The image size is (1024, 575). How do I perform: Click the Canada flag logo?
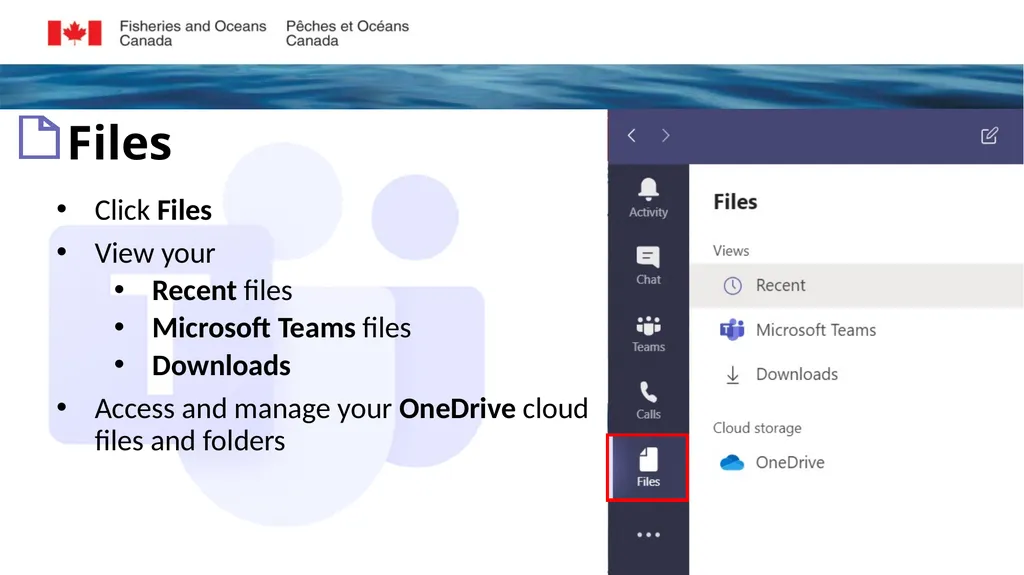[x=74, y=33]
